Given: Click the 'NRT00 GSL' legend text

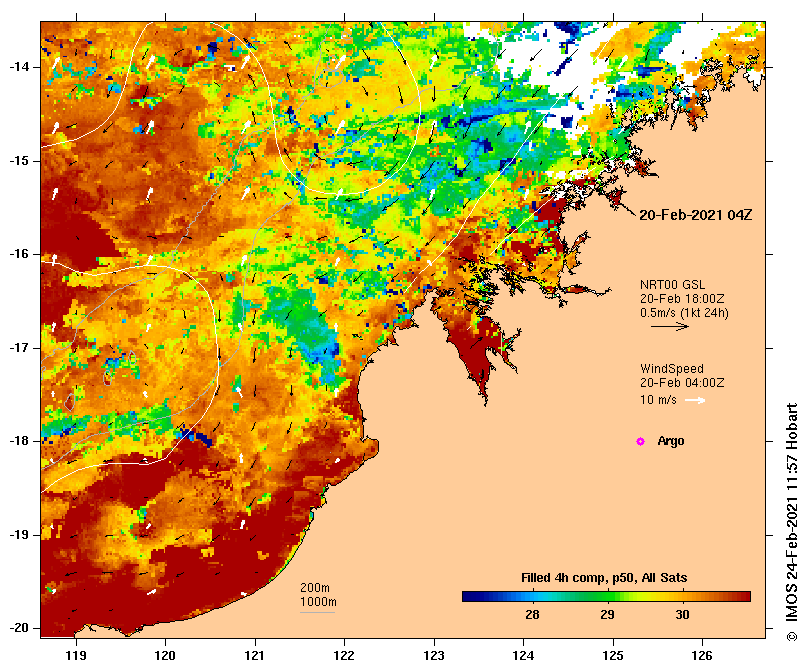Looking at the screenshot, I should 672,285.
